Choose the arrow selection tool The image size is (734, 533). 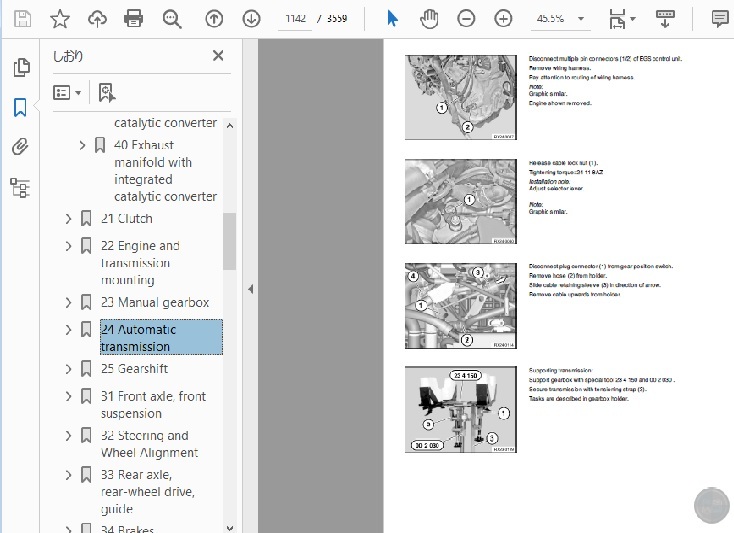point(392,19)
